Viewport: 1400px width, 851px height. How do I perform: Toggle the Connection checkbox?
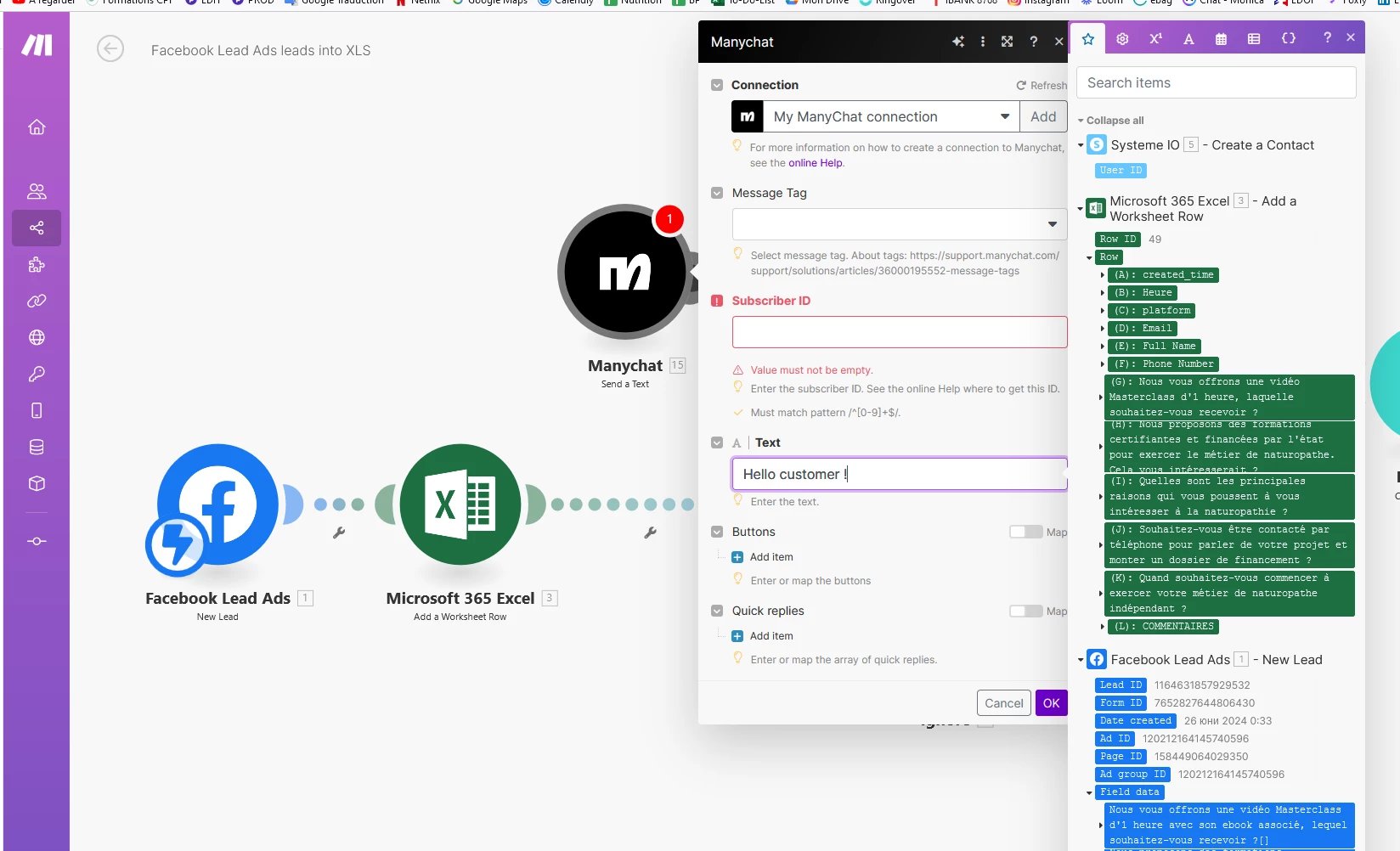point(717,85)
